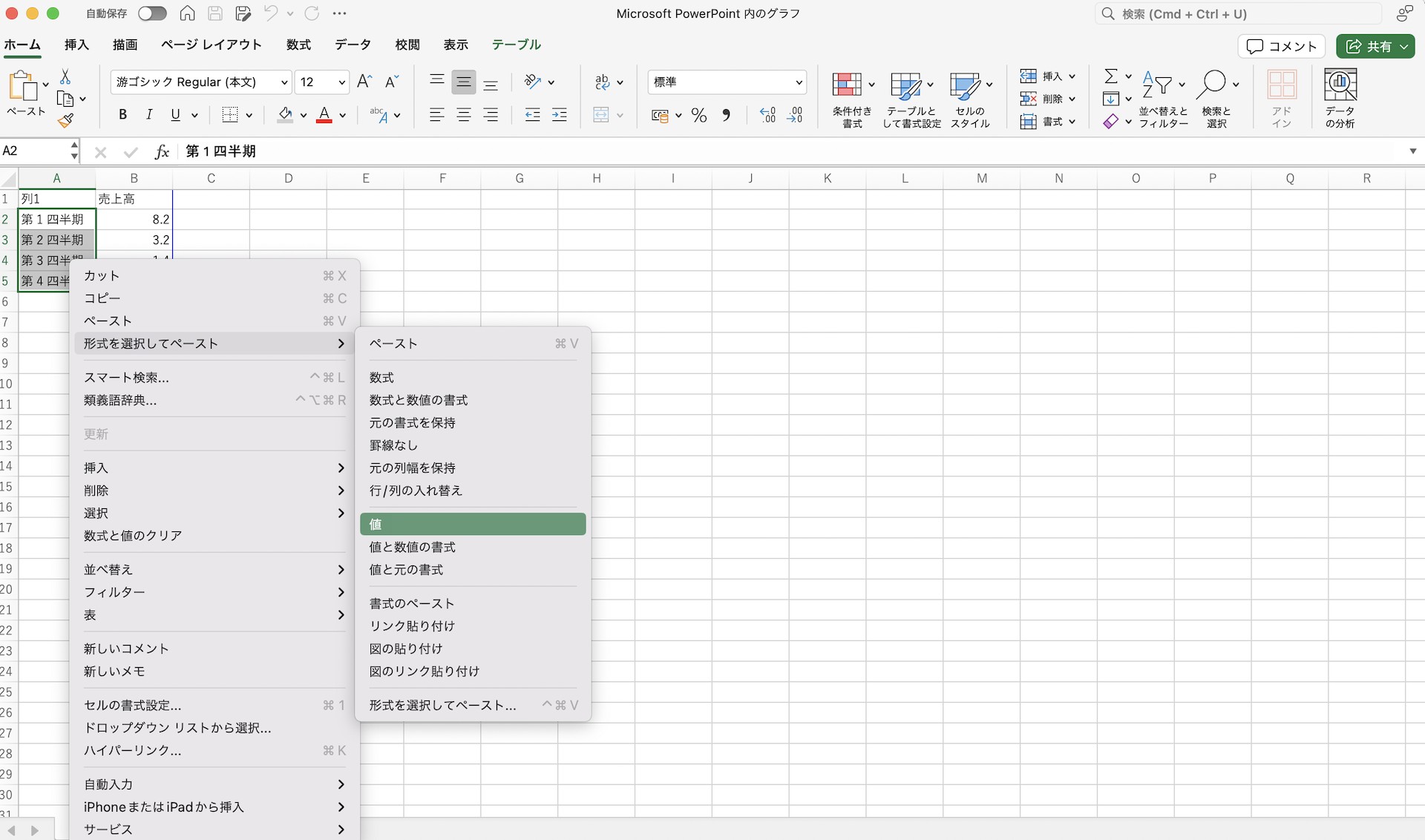This screenshot has width=1425, height=840.
Task: Toggle Bold formatting
Action: pyautogui.click(x=122, y=114)
